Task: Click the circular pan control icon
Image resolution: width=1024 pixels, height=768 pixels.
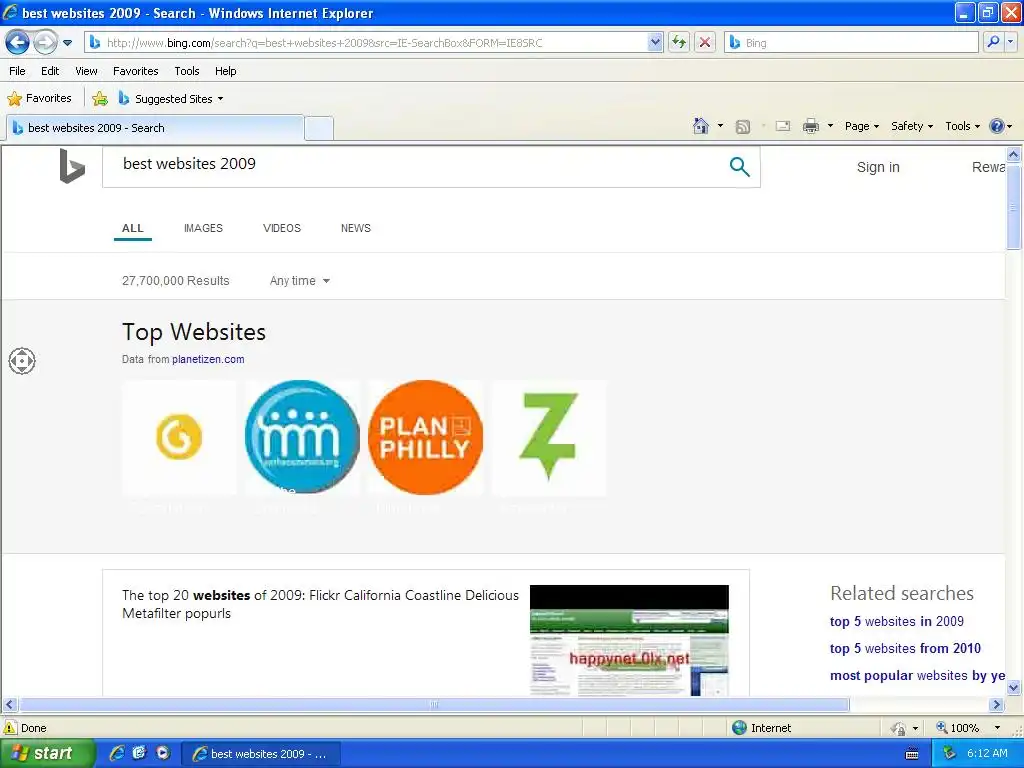Action: 22,361
